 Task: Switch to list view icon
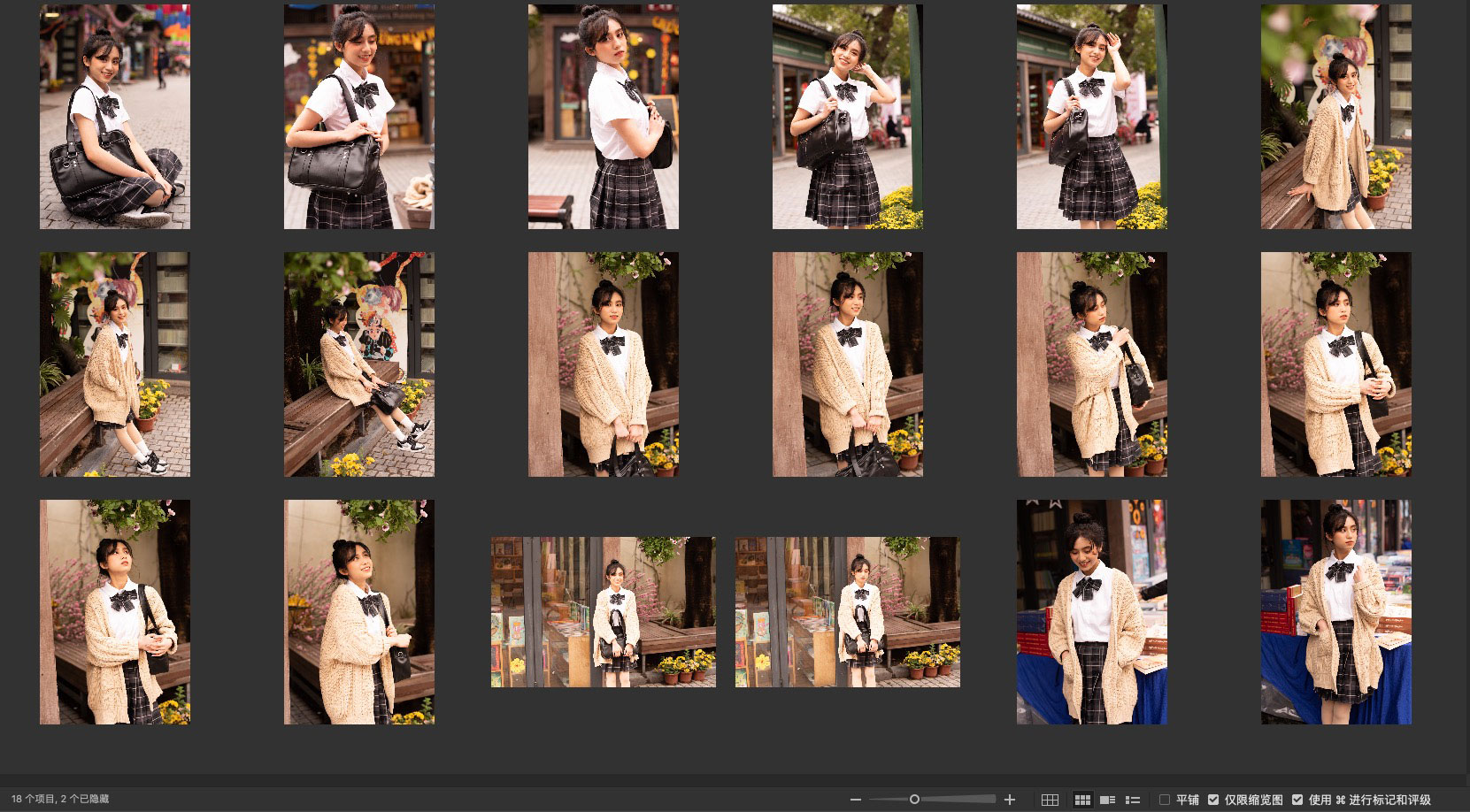click(x=1132, y=800)
